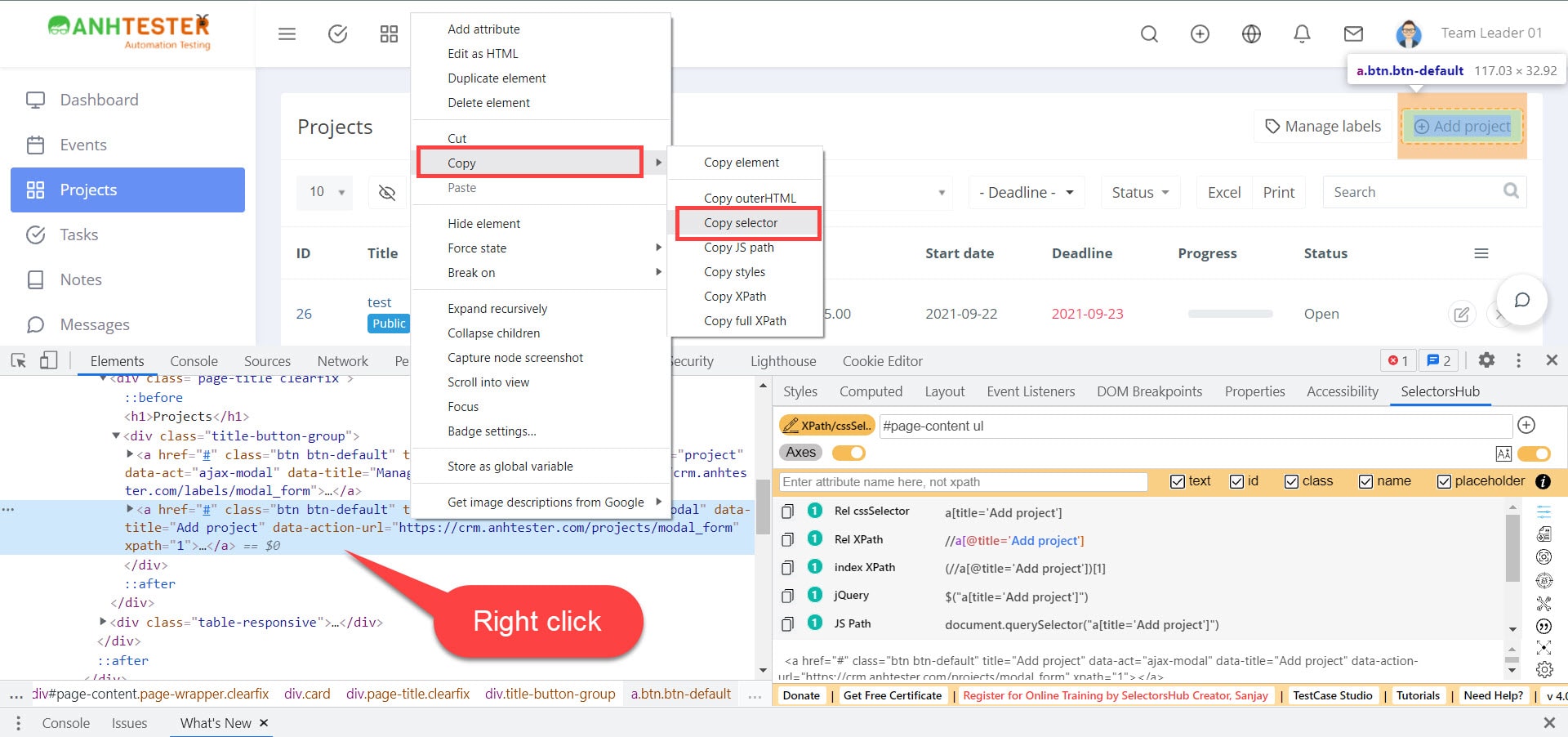
Task: Click the SelectorsHub expand arrows icon
Action: [1543, 648]
